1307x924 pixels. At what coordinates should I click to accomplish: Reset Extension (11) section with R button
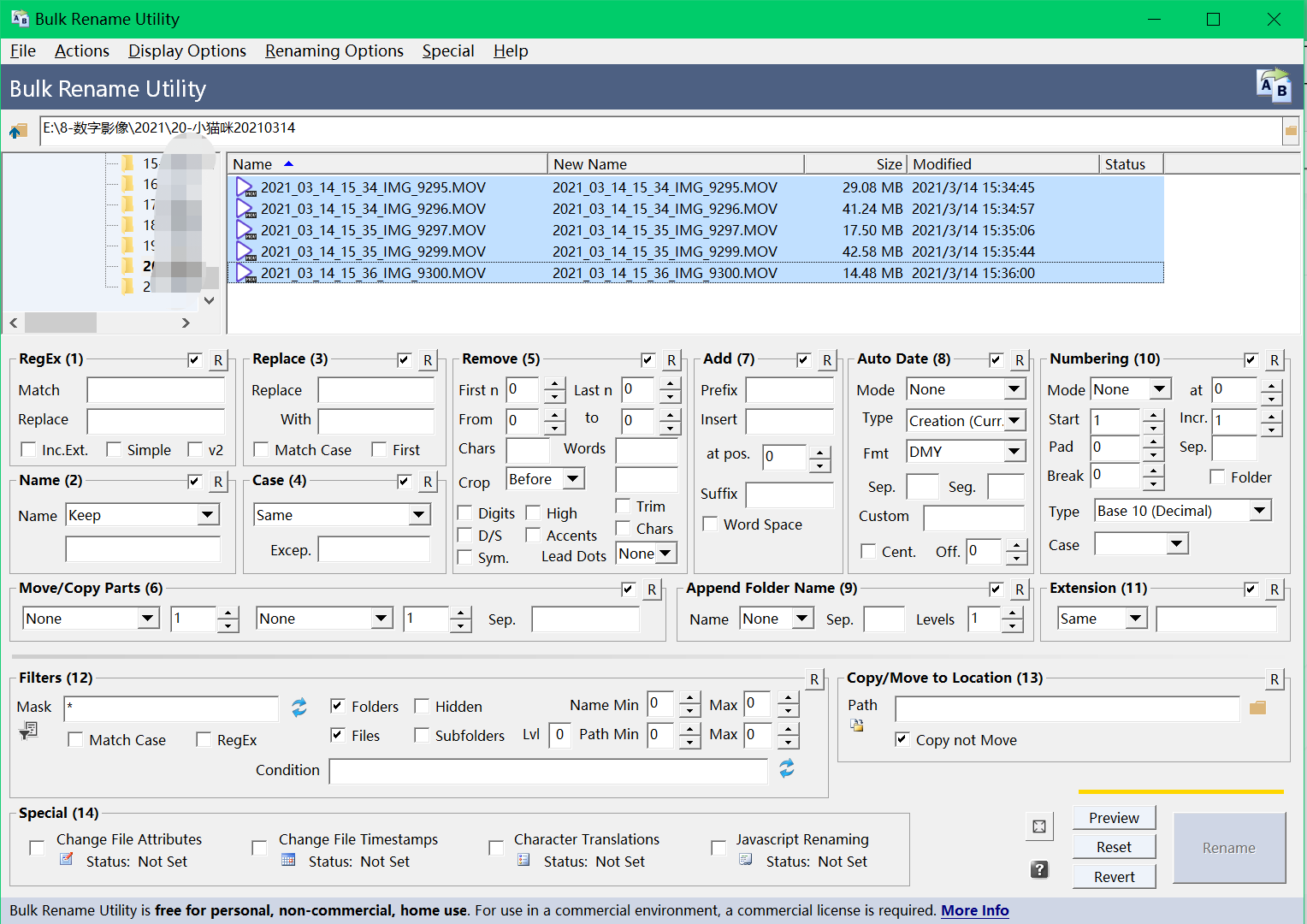pyautogui.click(x=1274, y=589)
